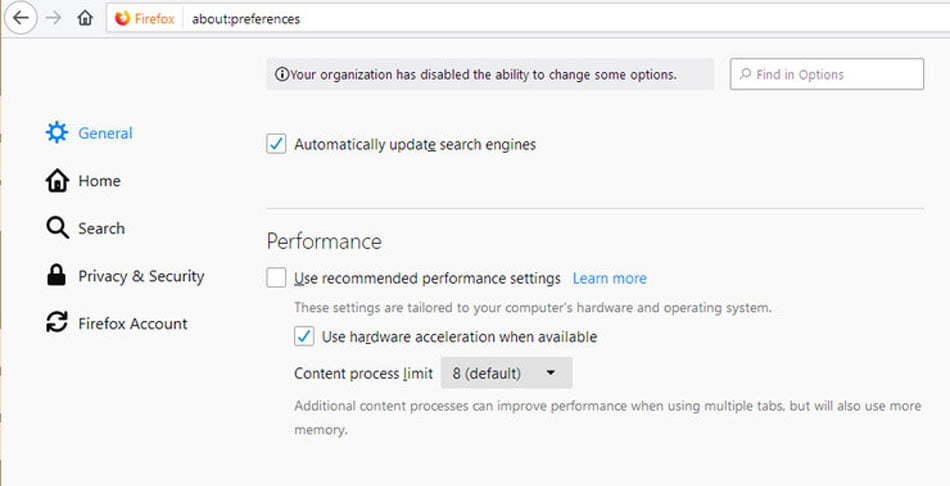Click the about:preferences address bar
Viewport: 950px width, 486px height.
point(563,19)
